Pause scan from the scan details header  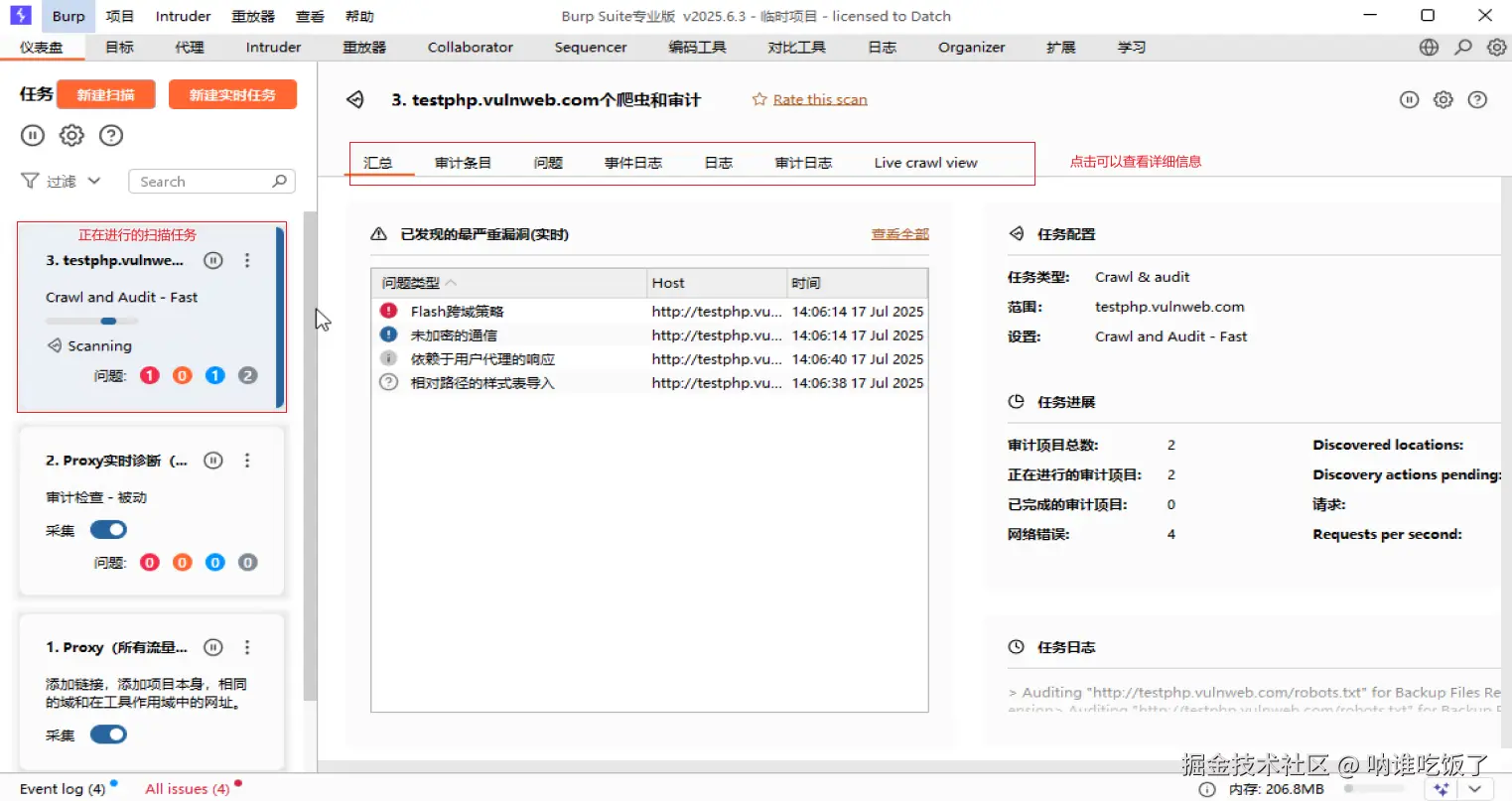pos(1409,99)
